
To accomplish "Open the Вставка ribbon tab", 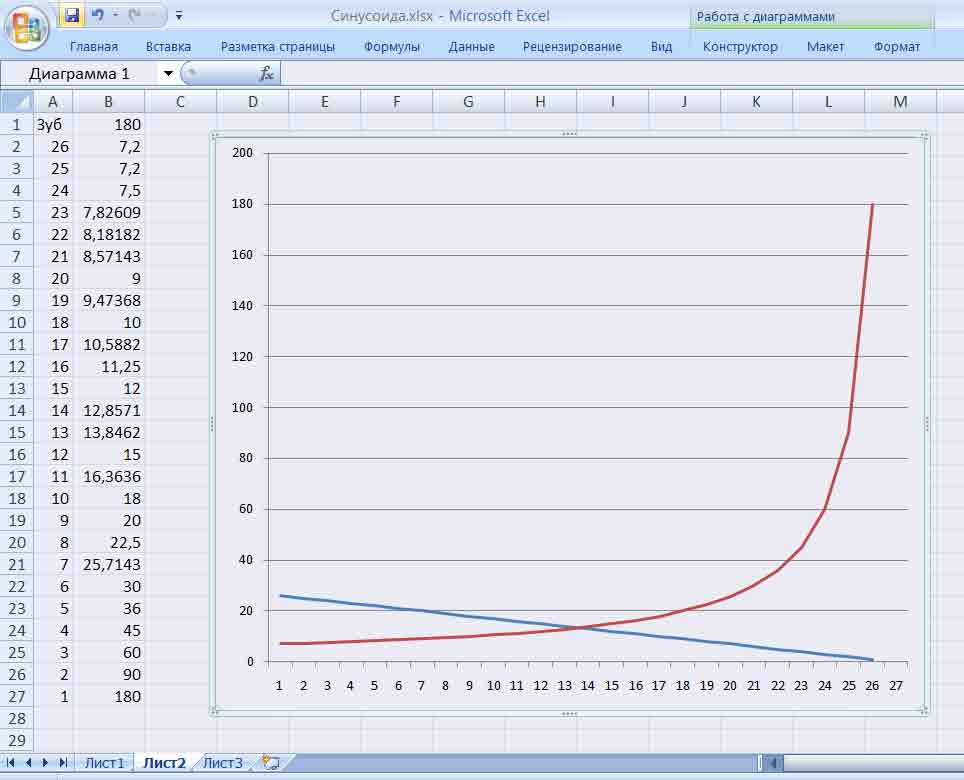I will [x=168, y=46].
